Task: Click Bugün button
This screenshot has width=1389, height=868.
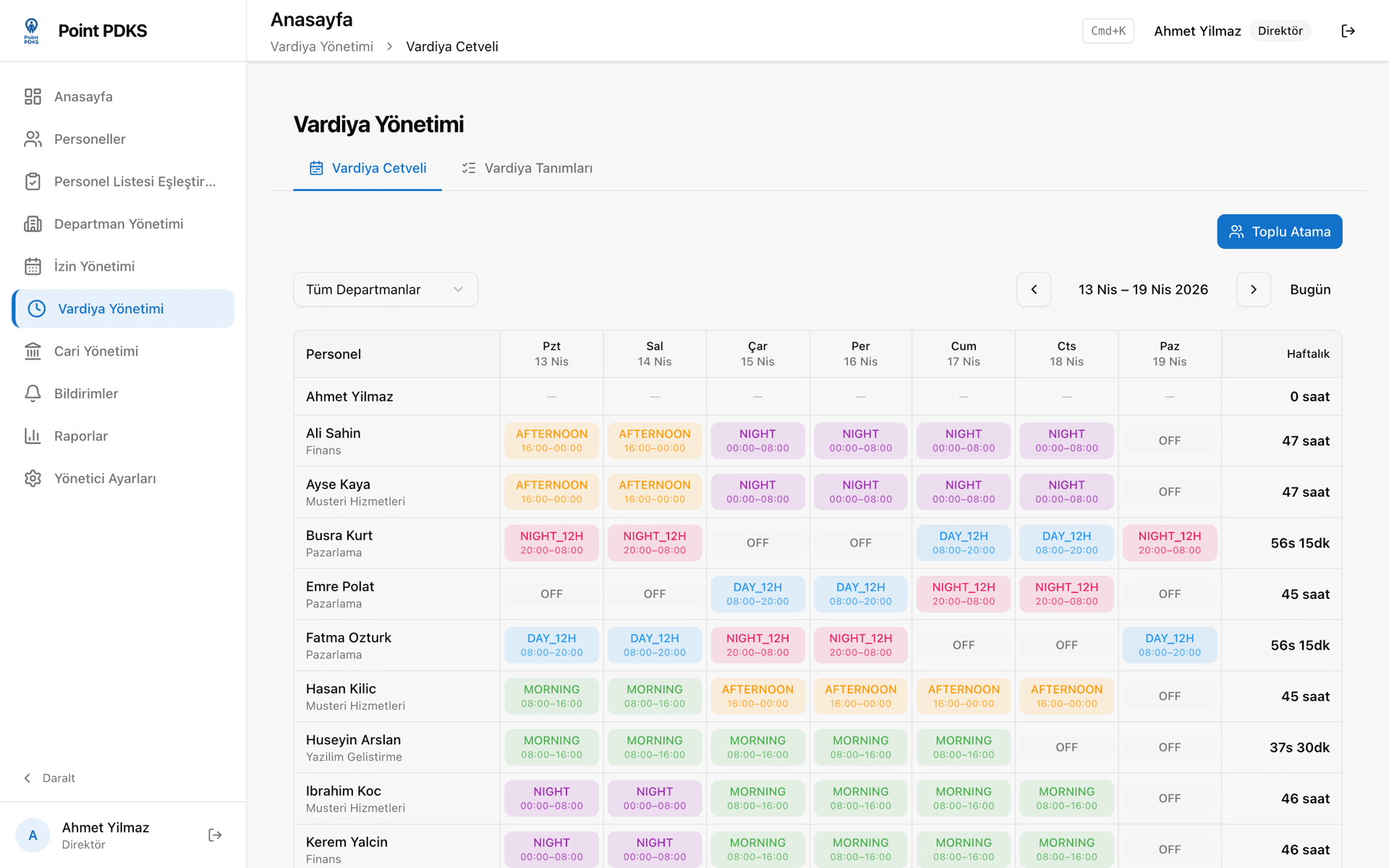Action: coord(1310,289)
